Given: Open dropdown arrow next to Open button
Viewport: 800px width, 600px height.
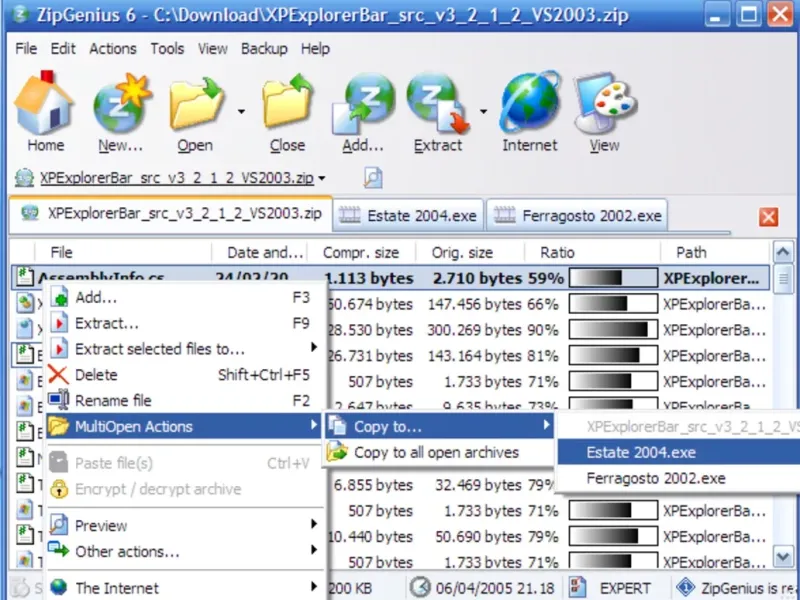Looking at the screenshot, I should pyautogui.click(x=241, y=111).
